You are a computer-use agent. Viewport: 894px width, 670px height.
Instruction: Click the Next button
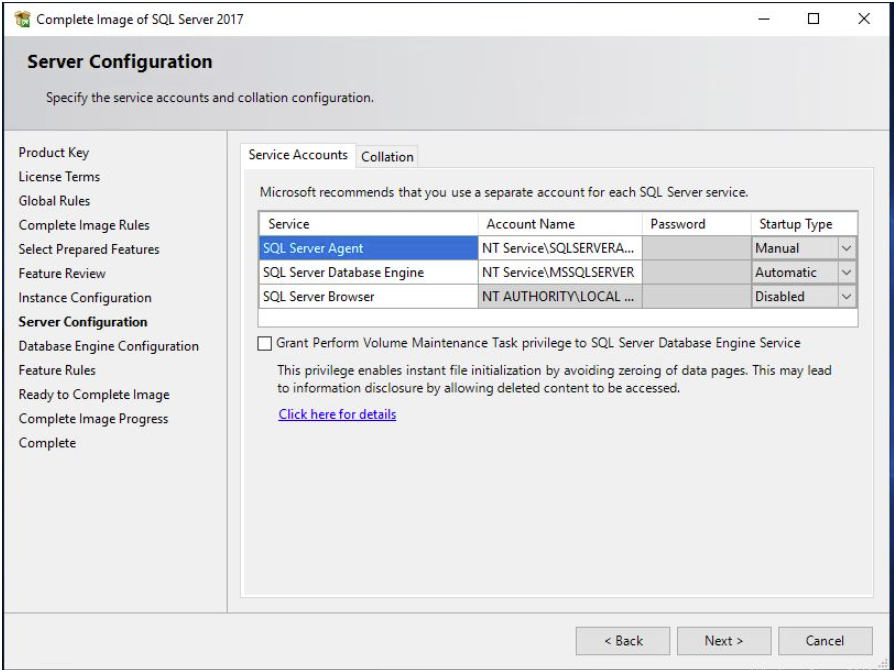click(724, 641)
